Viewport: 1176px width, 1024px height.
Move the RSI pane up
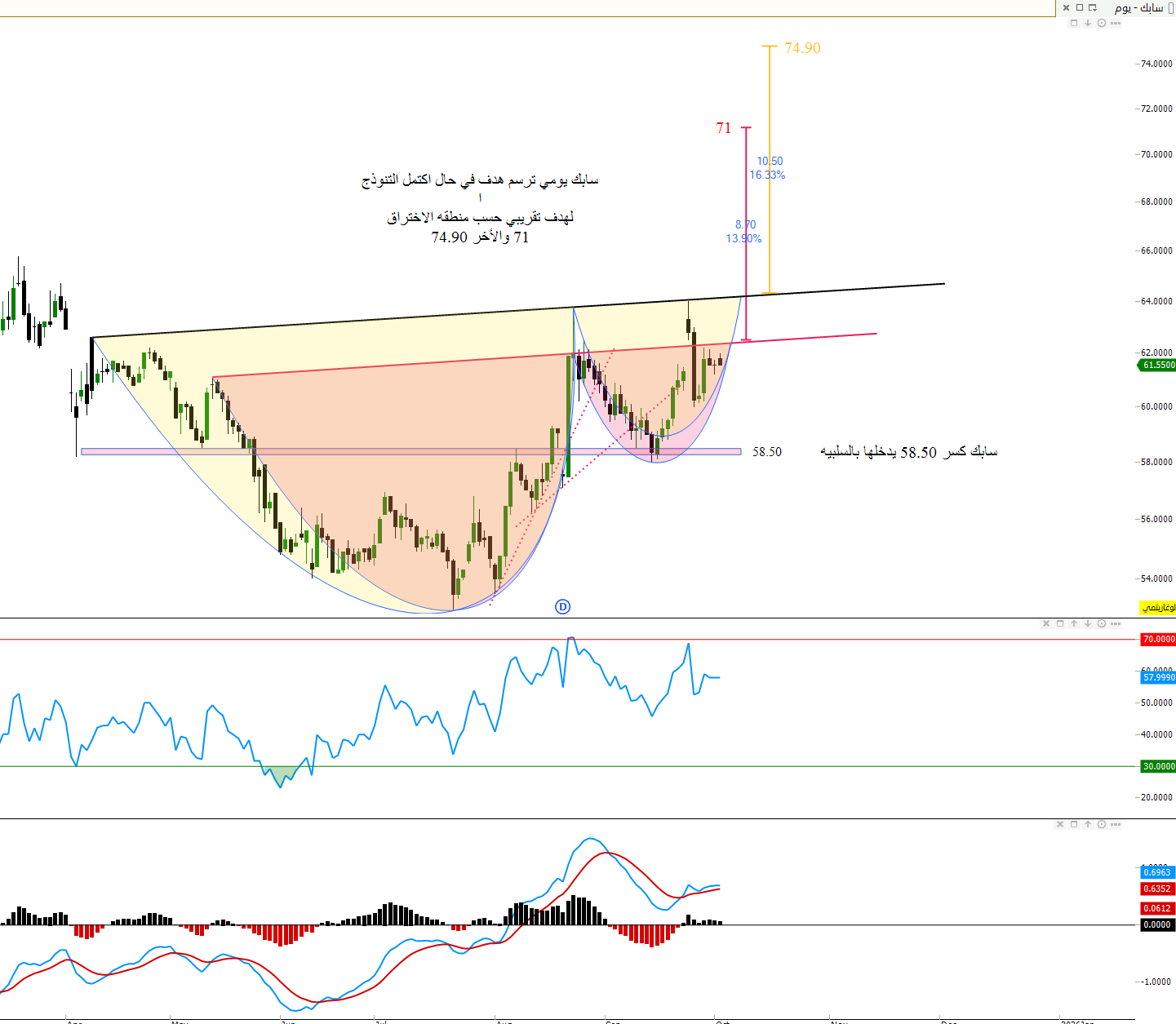[1074, 623]
